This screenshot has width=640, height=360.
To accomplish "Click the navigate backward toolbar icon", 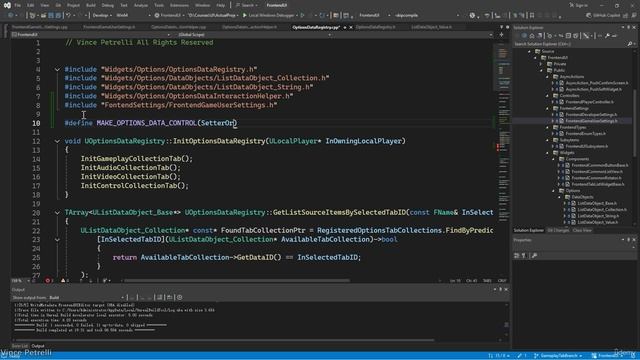I will (11, 15).
